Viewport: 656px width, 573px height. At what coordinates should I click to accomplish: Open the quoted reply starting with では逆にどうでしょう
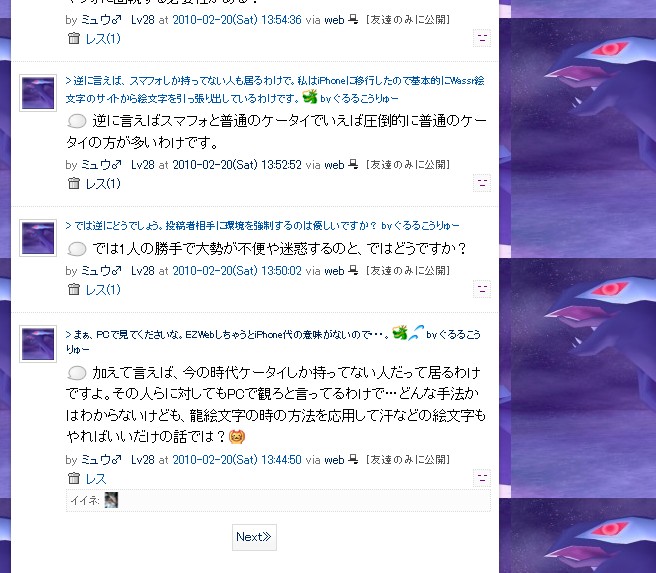(262, 226)
